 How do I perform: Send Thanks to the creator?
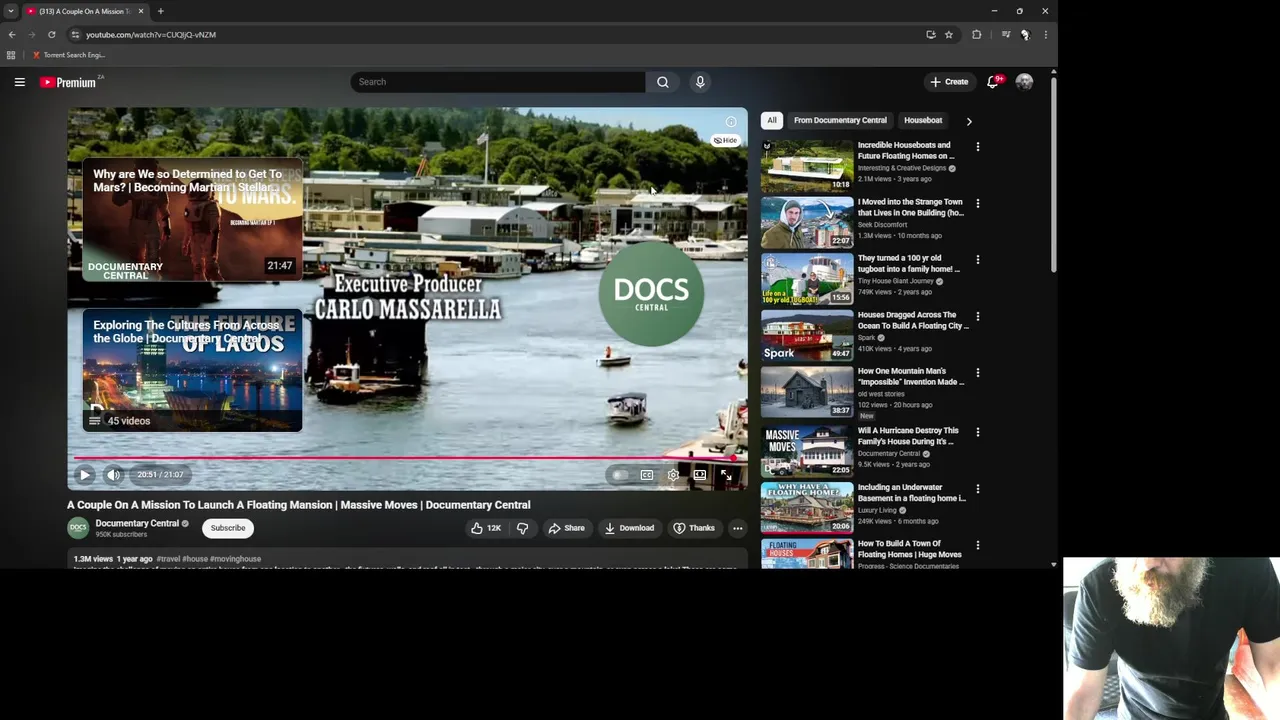click(694, 528)
